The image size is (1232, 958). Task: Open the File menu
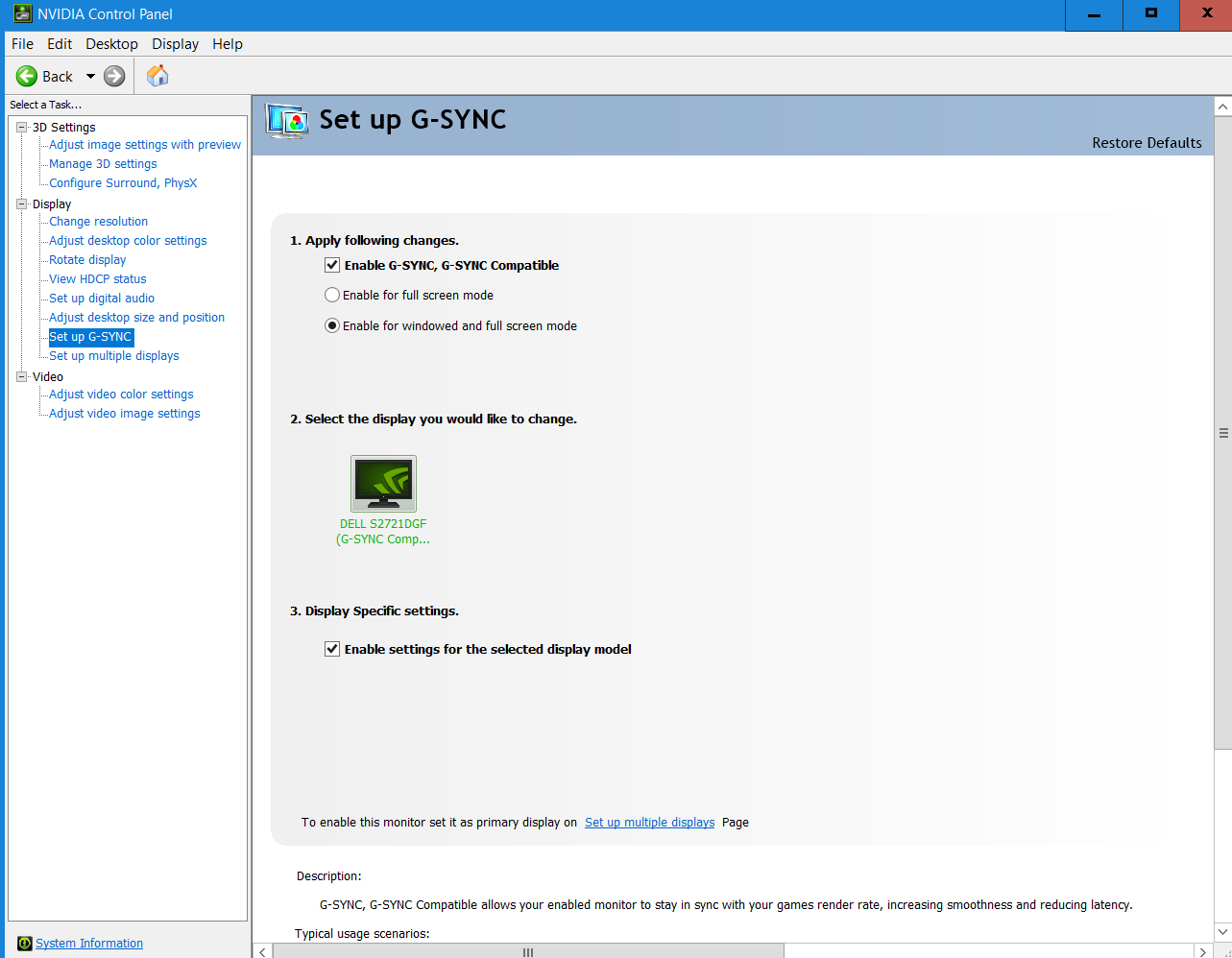coord(23,44)
